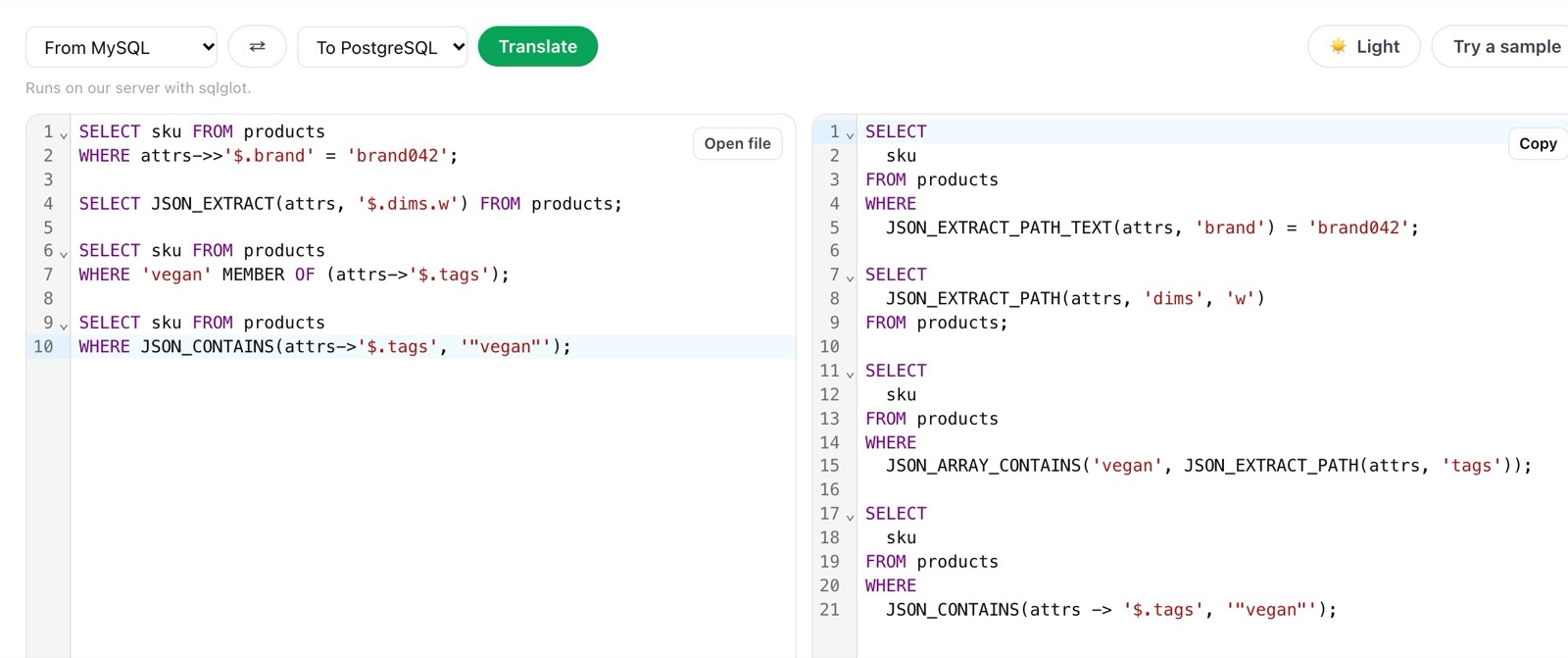Collapse fold arrow at input line 1
The image size is (1568, 658).
(64, 134)
